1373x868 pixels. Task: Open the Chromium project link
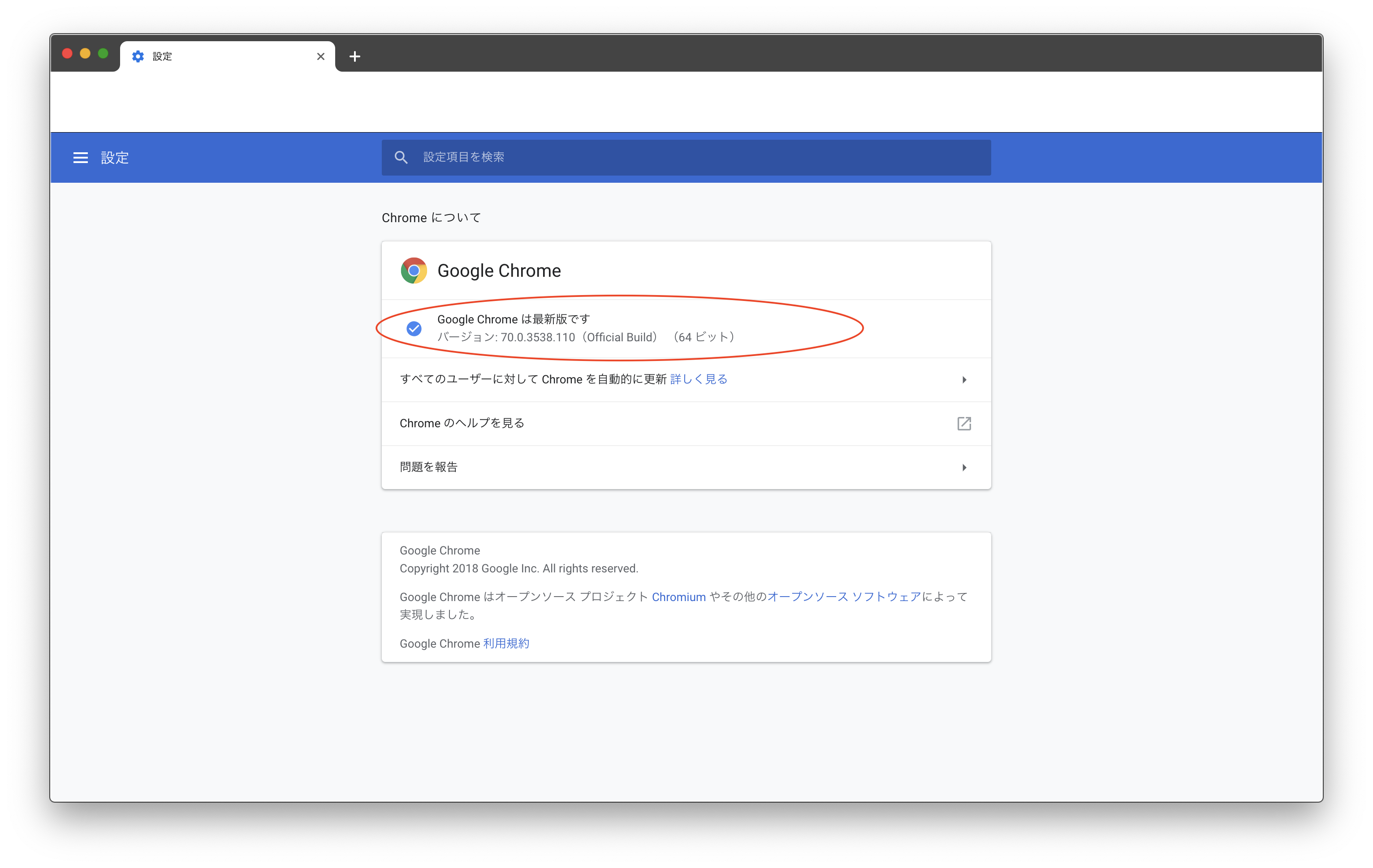678,597
